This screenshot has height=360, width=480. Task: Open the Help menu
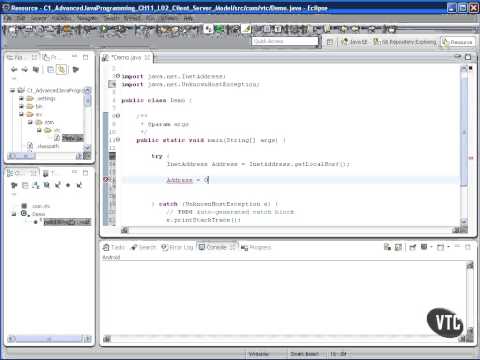coord(188,18)
